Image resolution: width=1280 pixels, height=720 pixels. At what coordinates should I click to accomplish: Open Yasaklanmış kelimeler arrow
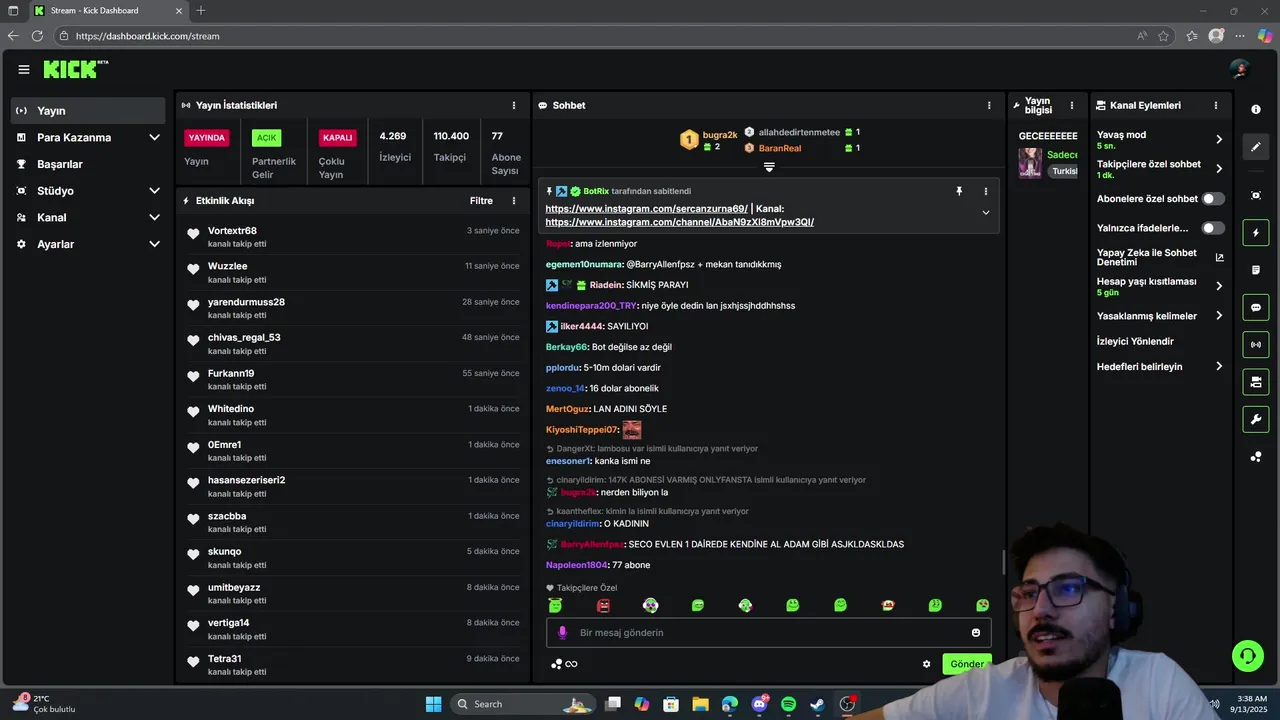pos(1219,316)
